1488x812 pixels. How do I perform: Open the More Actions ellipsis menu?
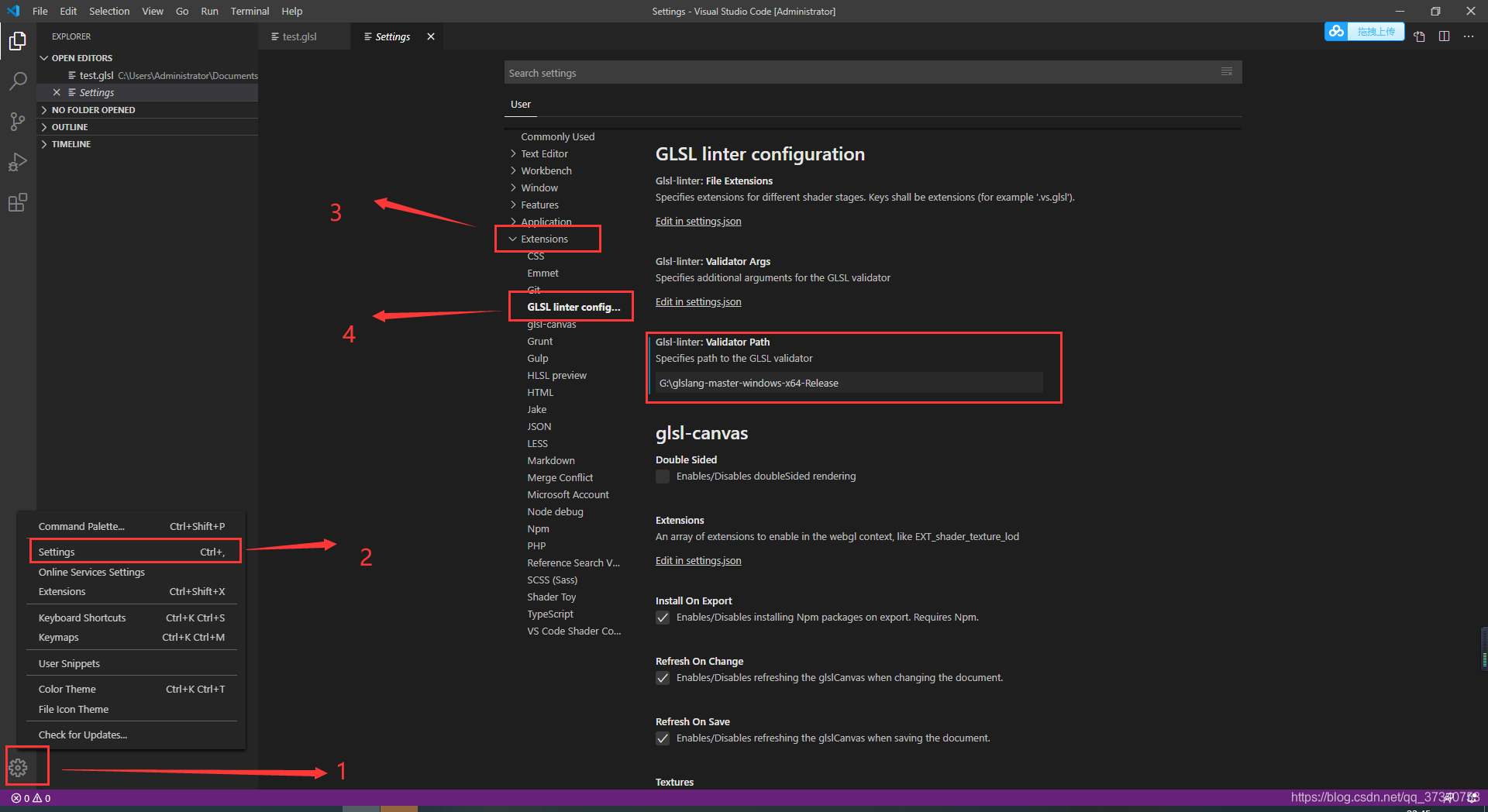tap(1469, 36)
